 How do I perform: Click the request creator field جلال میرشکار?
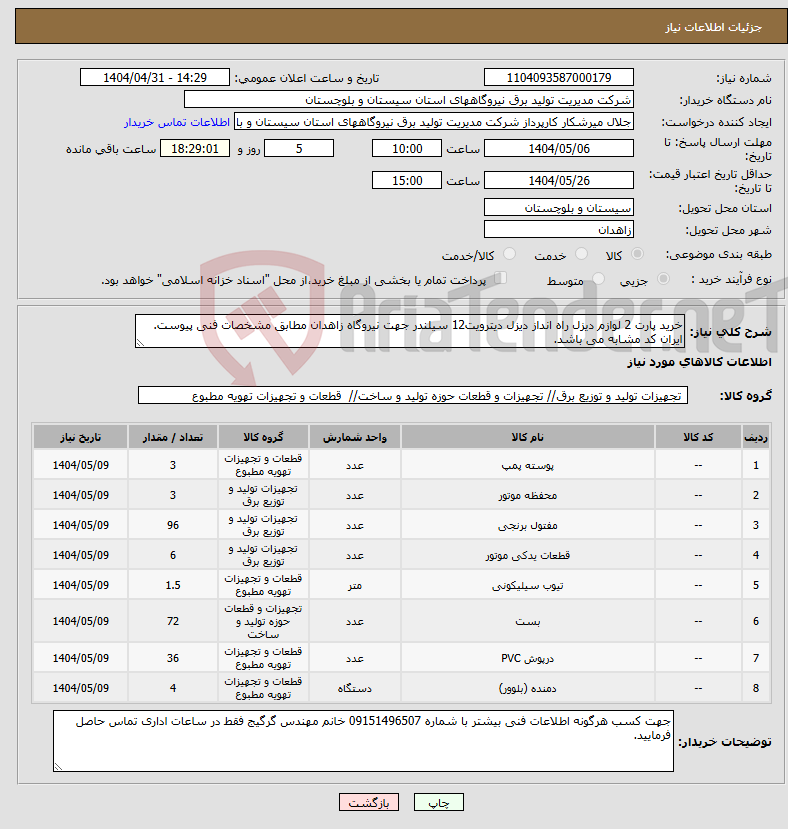click(x=434, y=122)
